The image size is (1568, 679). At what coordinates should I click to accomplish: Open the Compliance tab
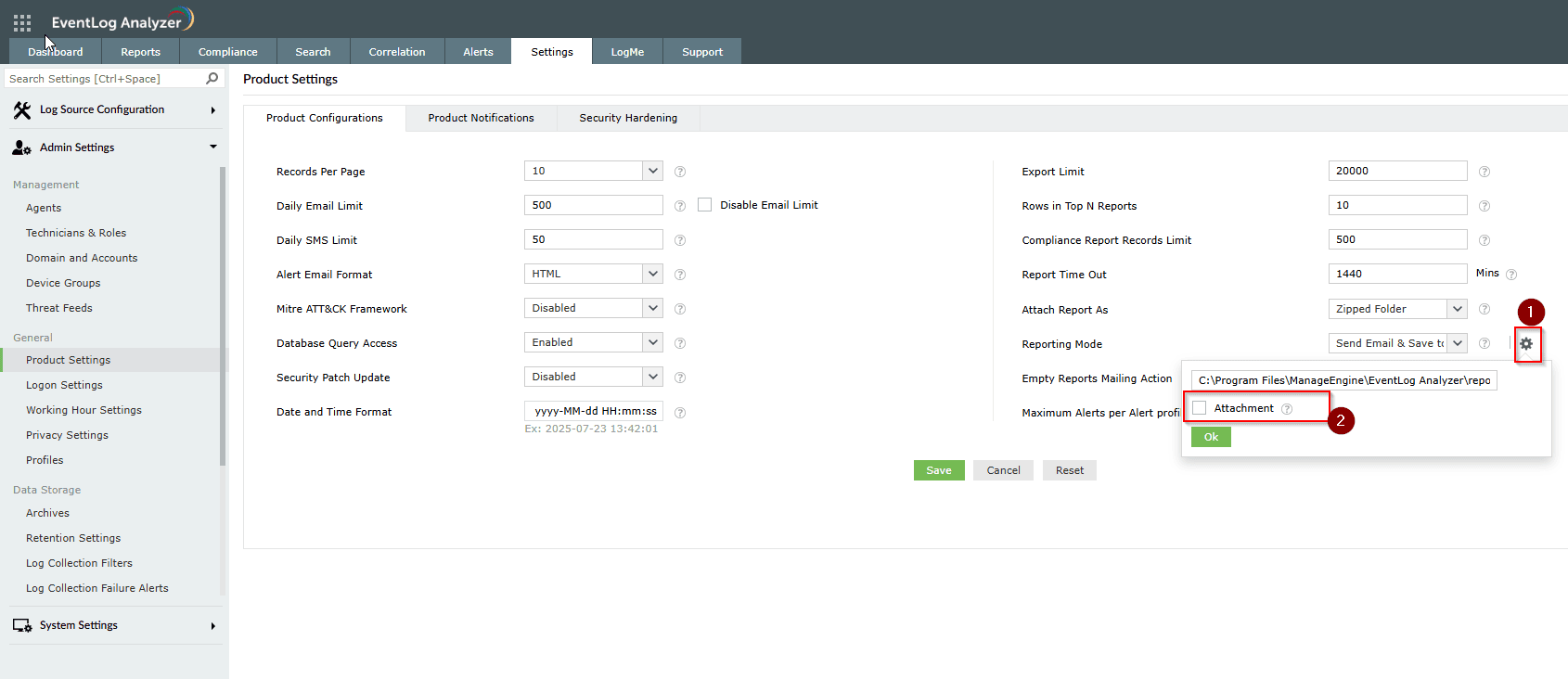click(228, 52)
